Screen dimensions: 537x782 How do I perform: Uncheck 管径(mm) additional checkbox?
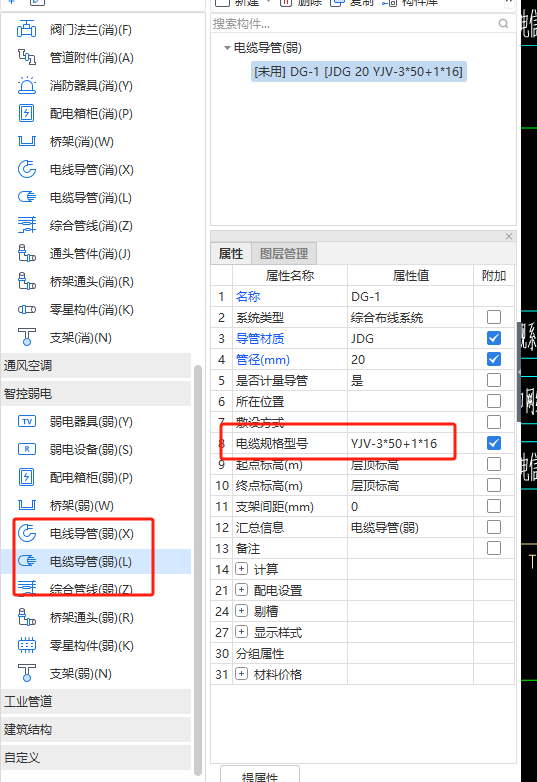point(494,359)
